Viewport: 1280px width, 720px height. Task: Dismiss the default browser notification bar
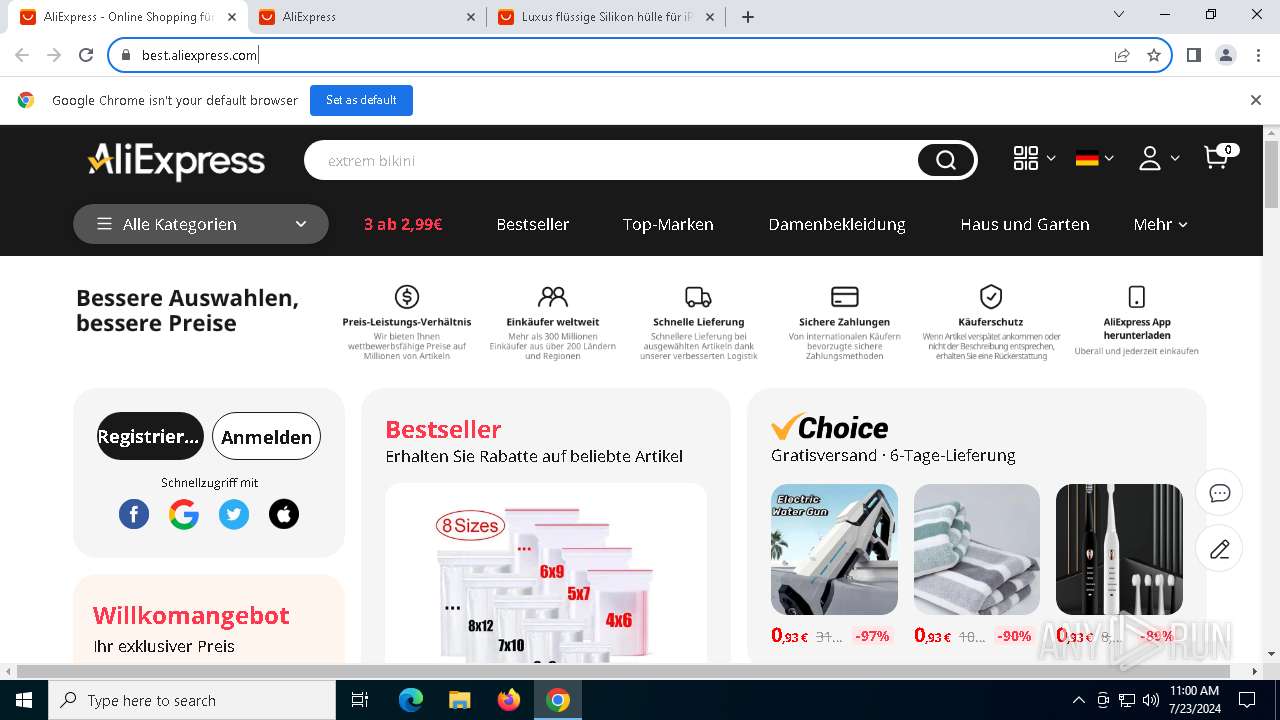coord(1256,100)
